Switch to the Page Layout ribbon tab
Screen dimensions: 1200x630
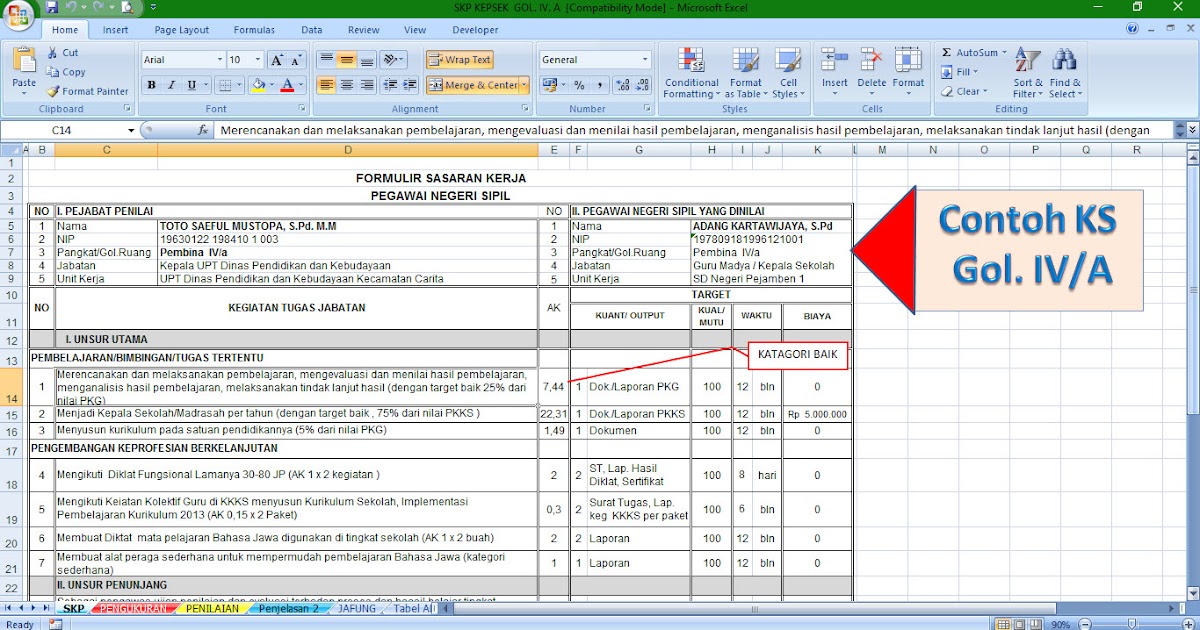(182, 30)
